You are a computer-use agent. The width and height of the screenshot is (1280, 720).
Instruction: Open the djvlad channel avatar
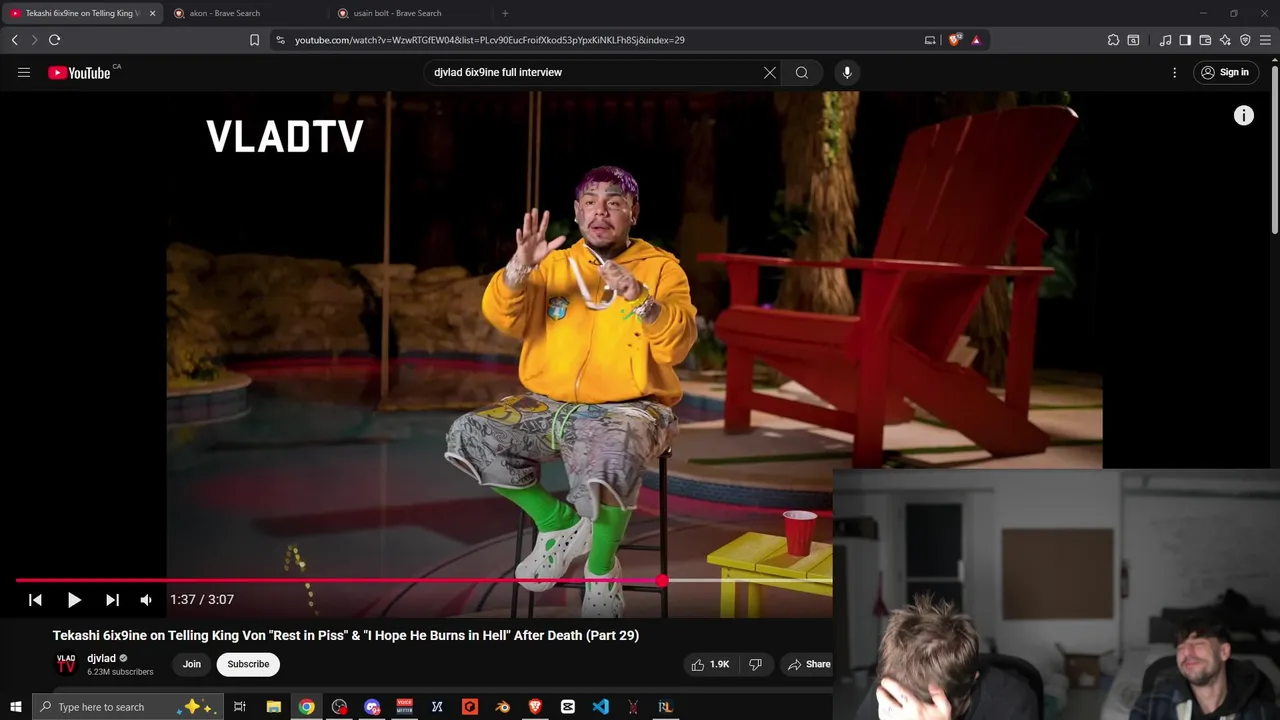coord(66,664)
